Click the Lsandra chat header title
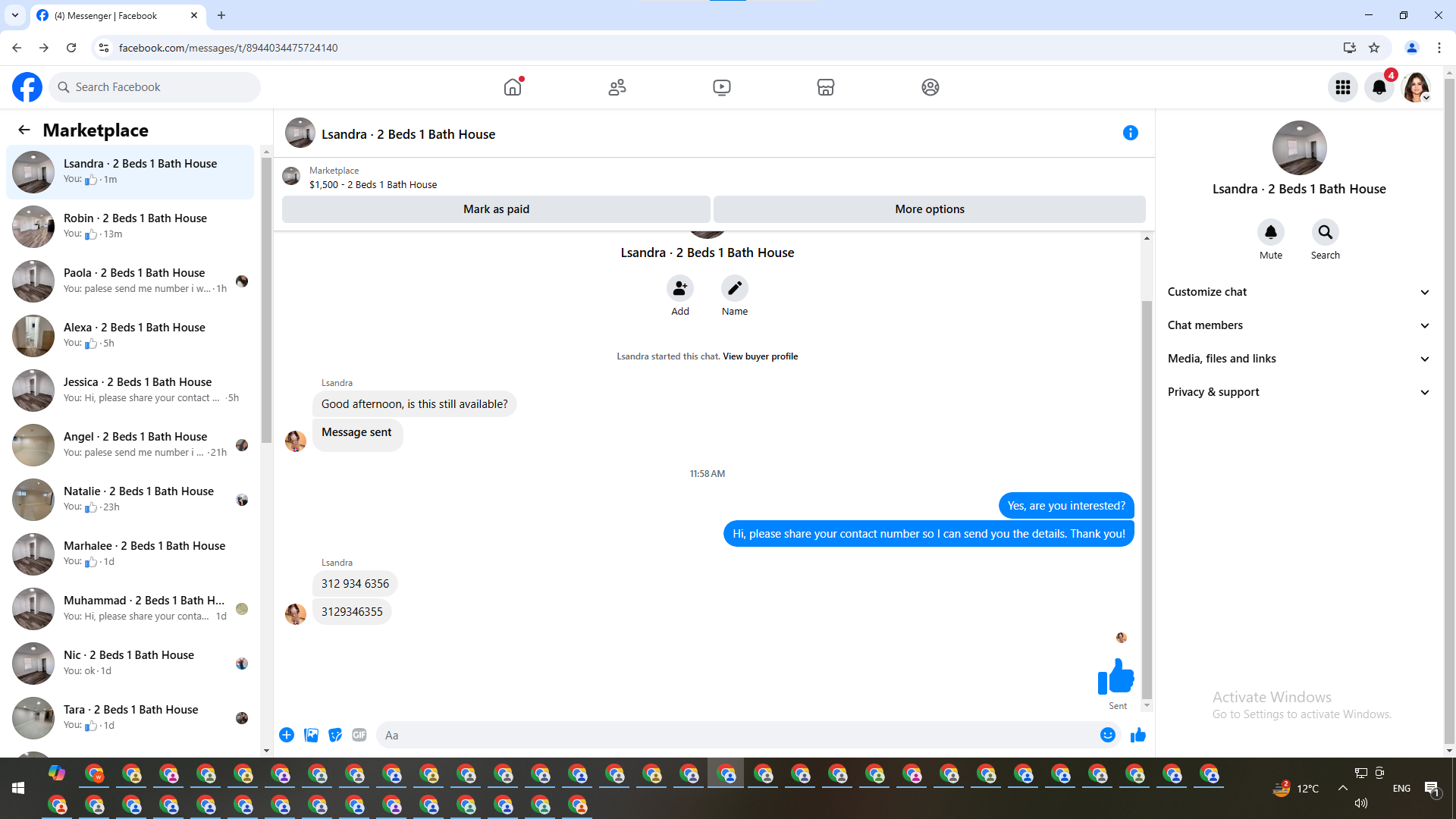Image resolution: width=1456 pixels, height=819 pixels. (408, 134)
